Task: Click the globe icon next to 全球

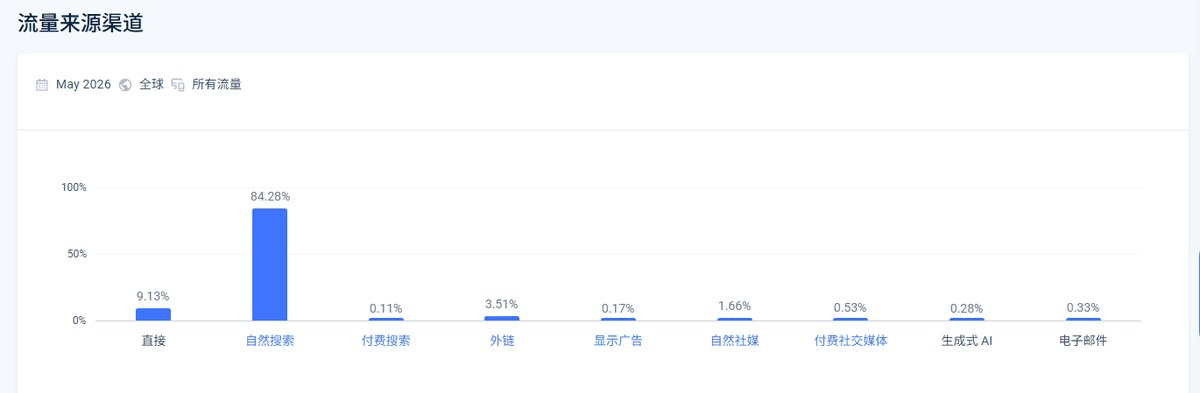Action: point(125,85)
